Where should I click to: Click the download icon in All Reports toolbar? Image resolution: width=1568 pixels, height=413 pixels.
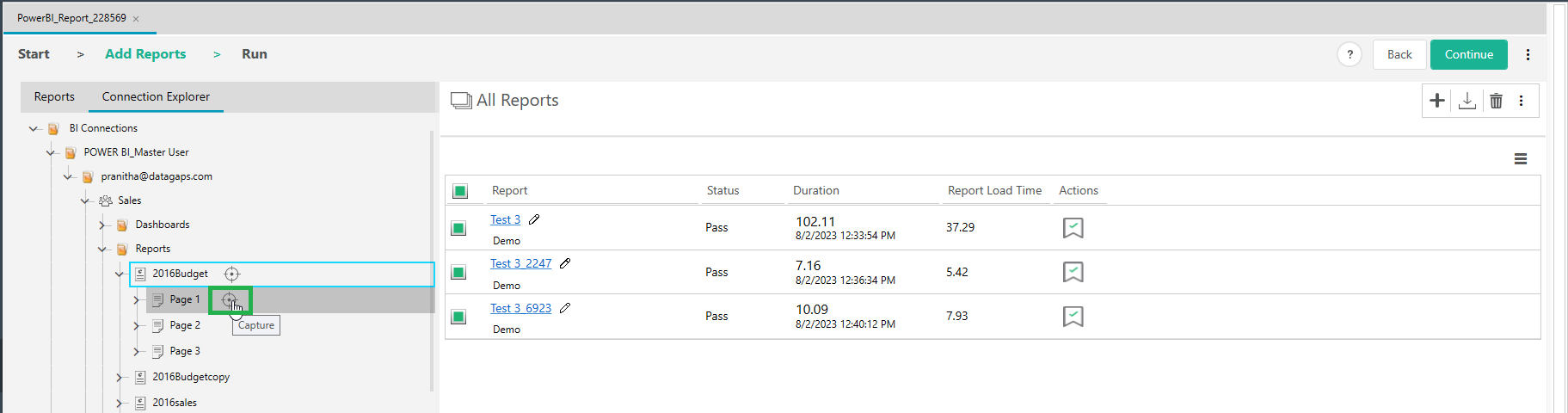click(1467, 101)
